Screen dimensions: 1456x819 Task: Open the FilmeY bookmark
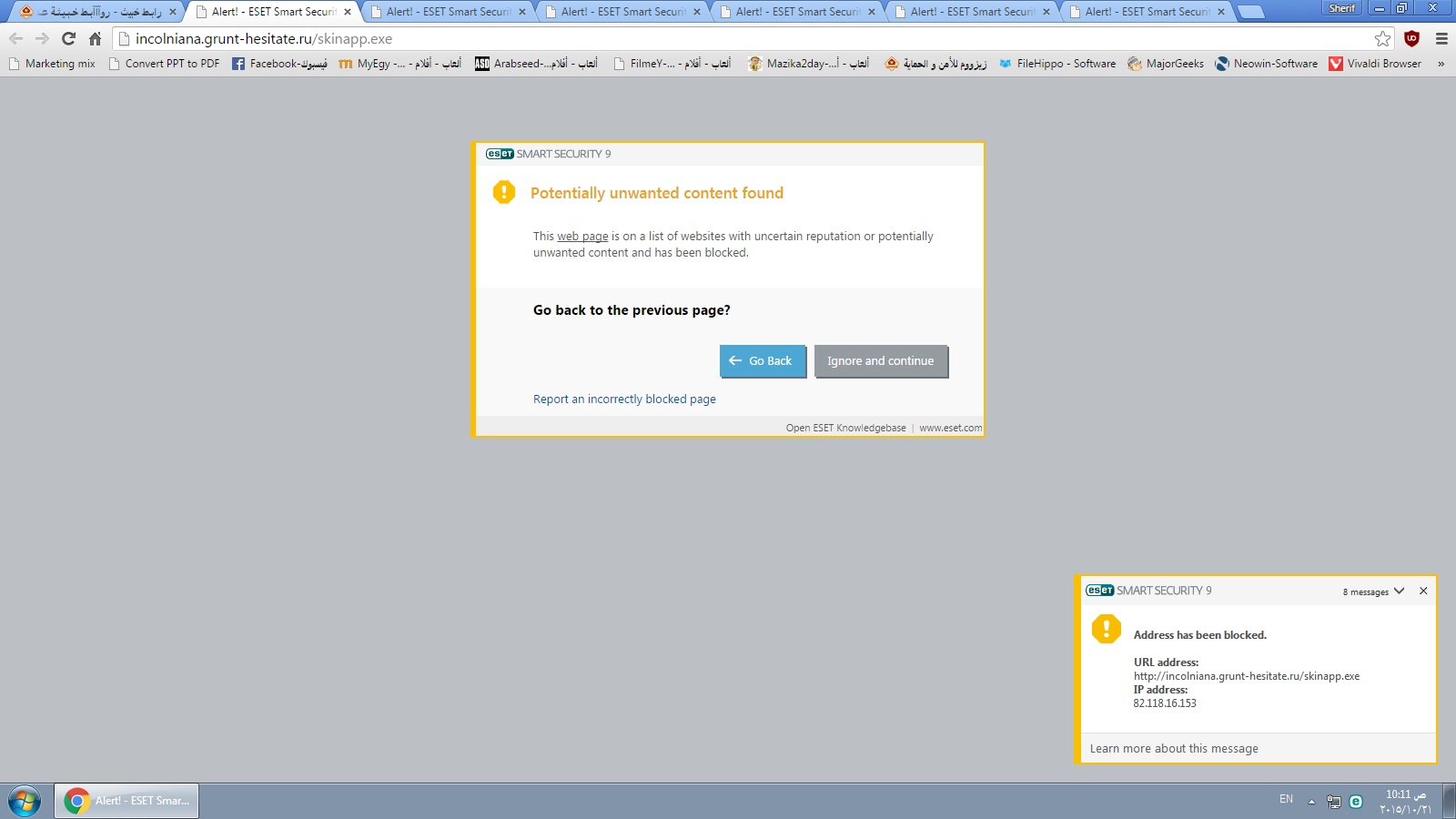tap(672, 64)
